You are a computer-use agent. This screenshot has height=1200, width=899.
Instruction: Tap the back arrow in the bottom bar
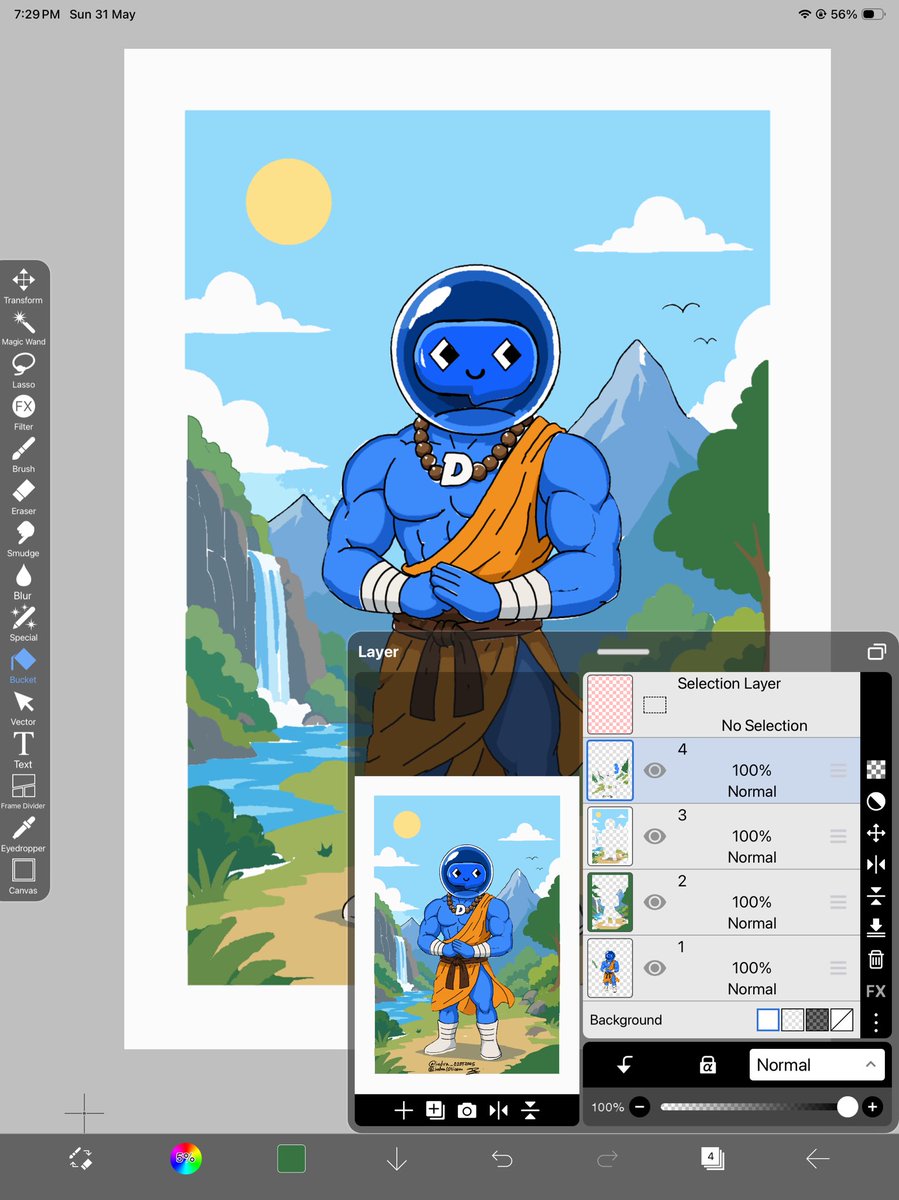[x=817, y=1159]
